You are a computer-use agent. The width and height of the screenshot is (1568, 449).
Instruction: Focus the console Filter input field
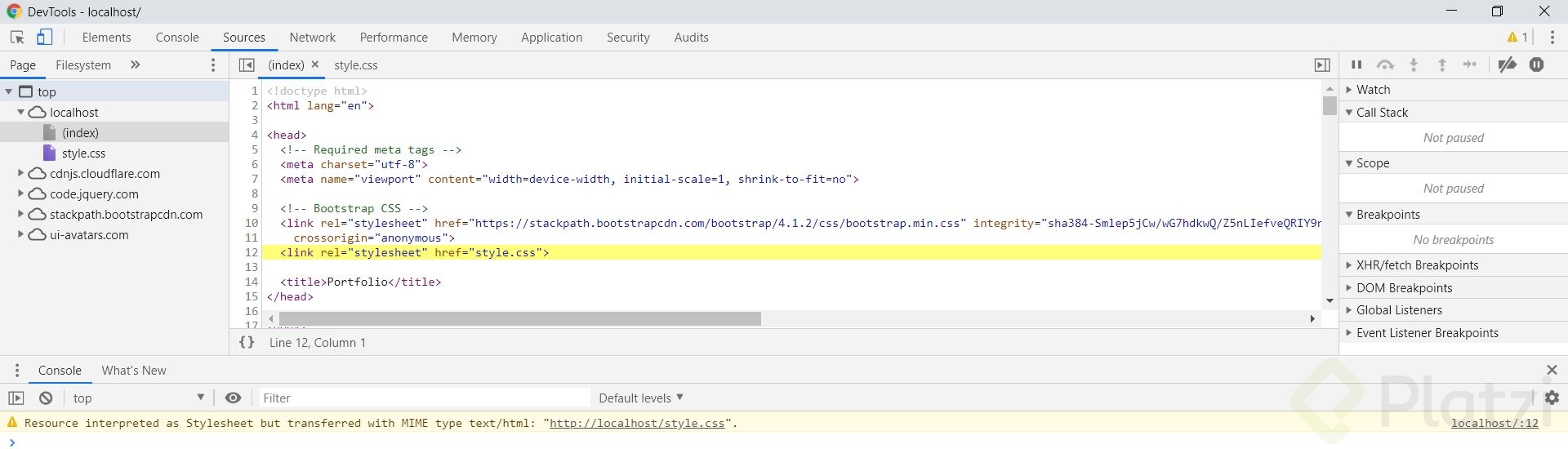[425, 398]
